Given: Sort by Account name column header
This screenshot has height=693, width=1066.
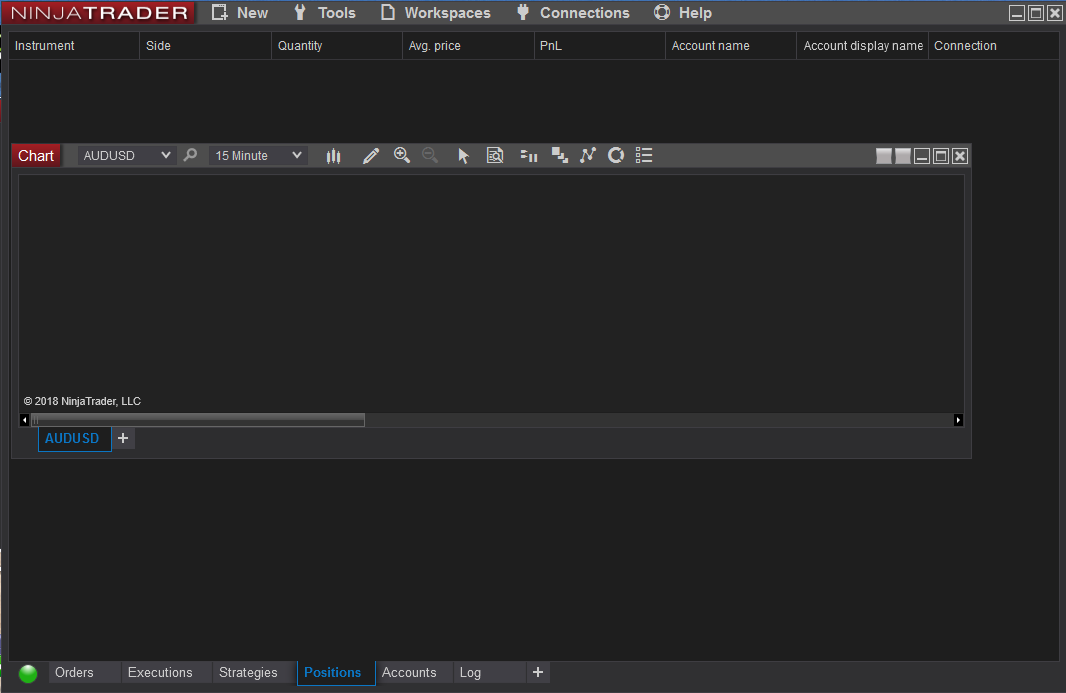Looking at the screenshot, I should coord(731,46).
